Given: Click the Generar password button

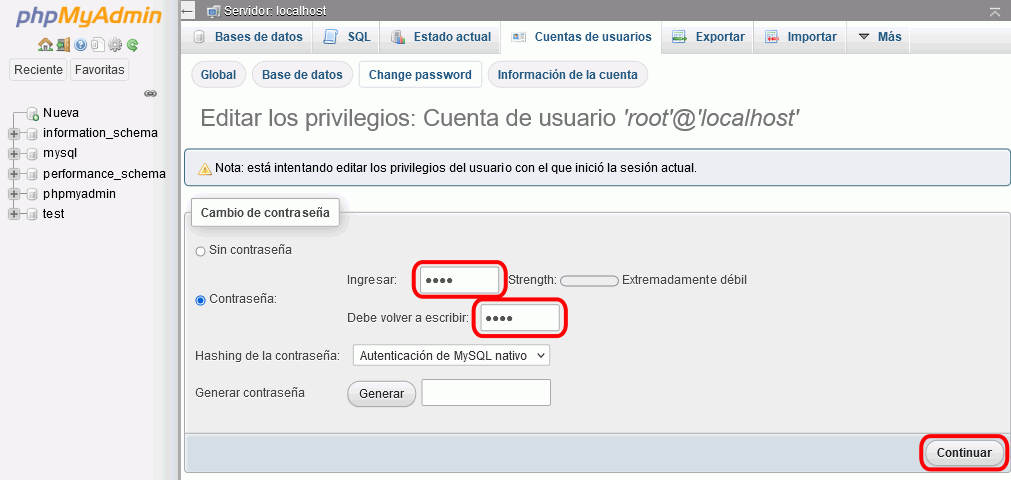Looking at the screenshot, I should tap(382, 394).
